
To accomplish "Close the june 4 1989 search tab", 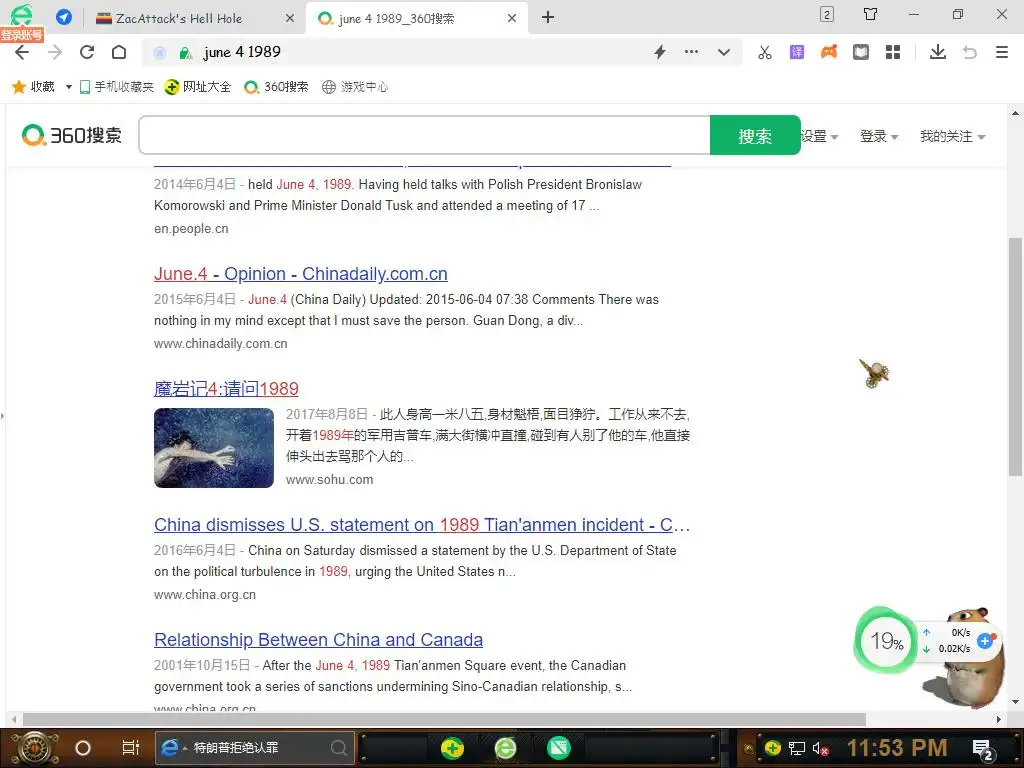I will pos(512,18).
